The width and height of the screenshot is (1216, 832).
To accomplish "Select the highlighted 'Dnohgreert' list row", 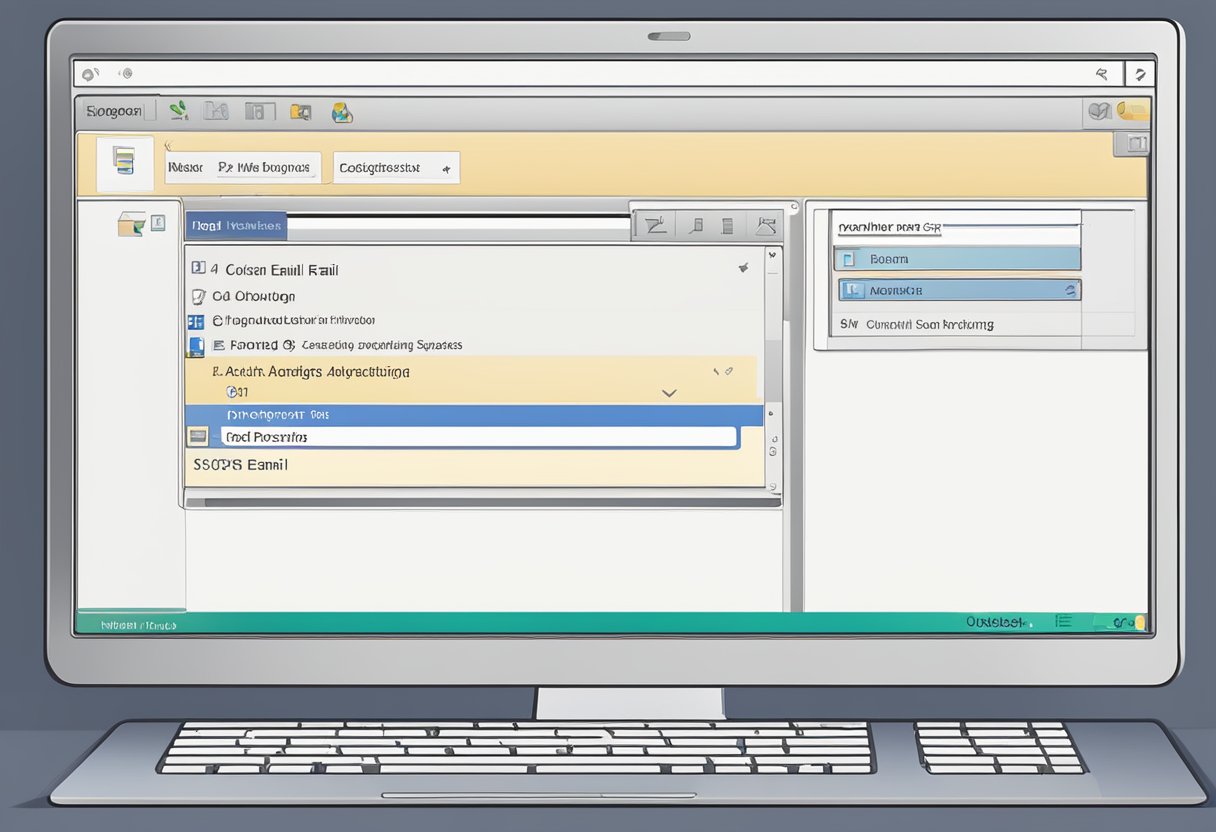I will 470,414.
